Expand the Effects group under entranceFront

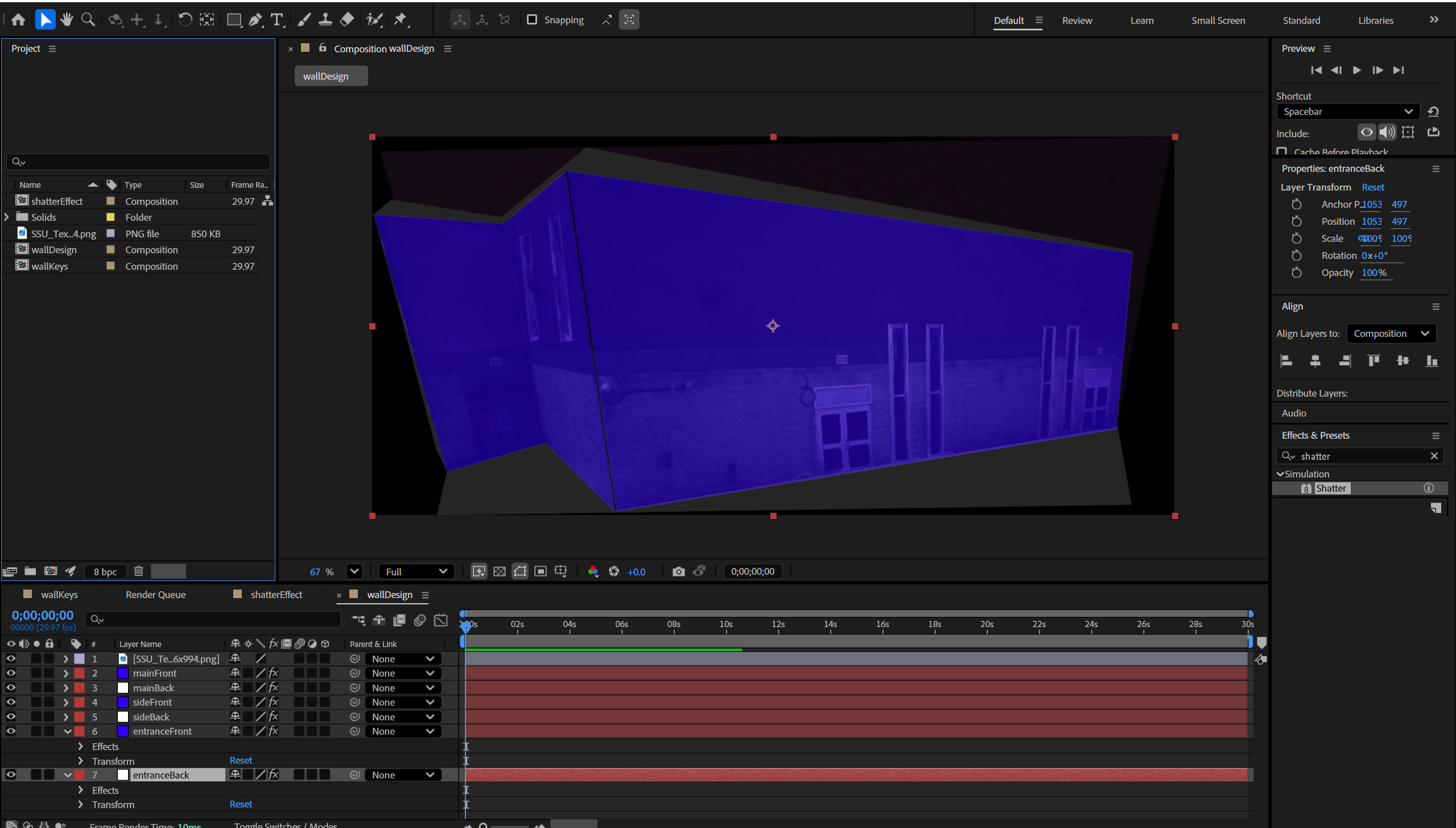coord(80,746)
